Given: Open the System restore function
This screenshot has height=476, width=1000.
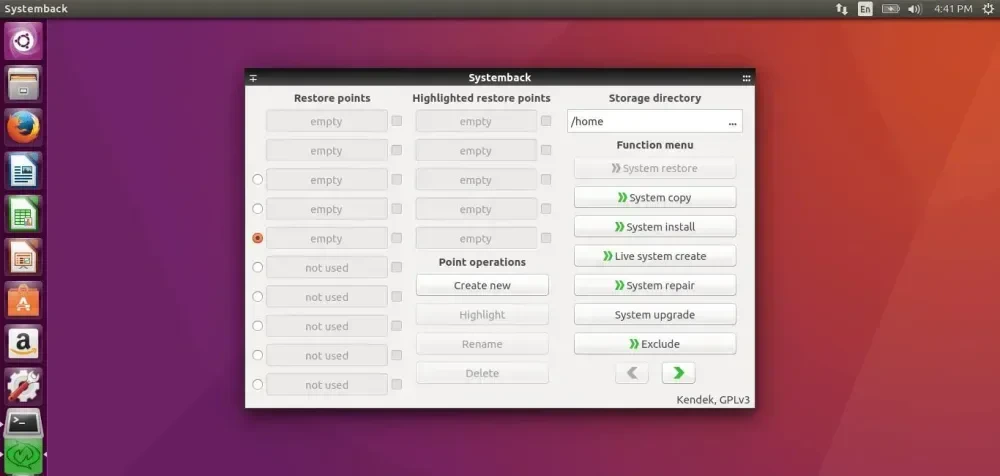Looking at the screenshot, I should (655, 168).
